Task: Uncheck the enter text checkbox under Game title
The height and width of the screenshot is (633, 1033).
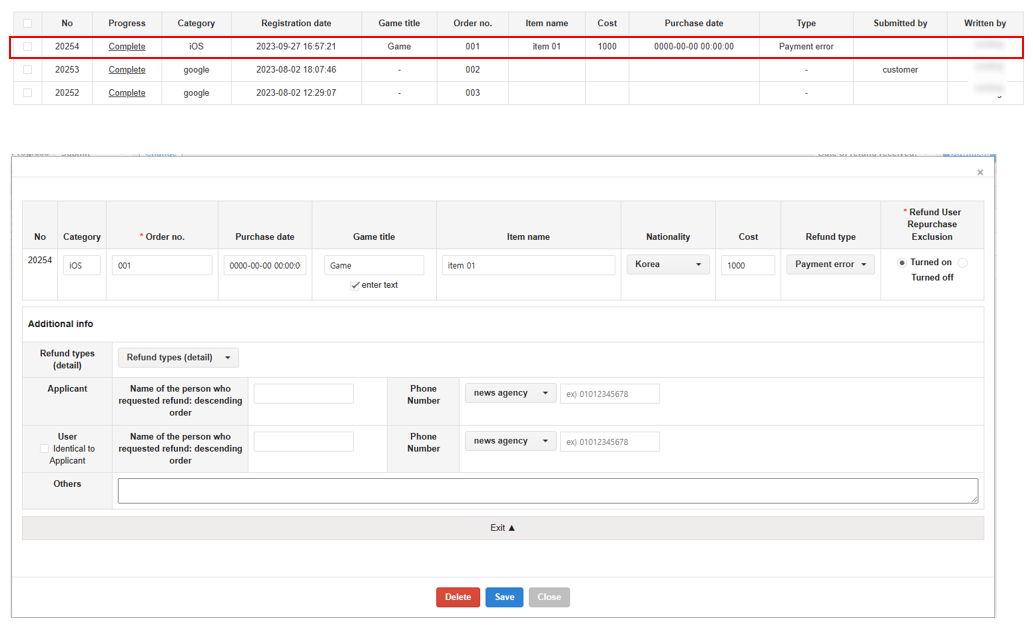Action: pyautogui.click(x=356, y=285)
